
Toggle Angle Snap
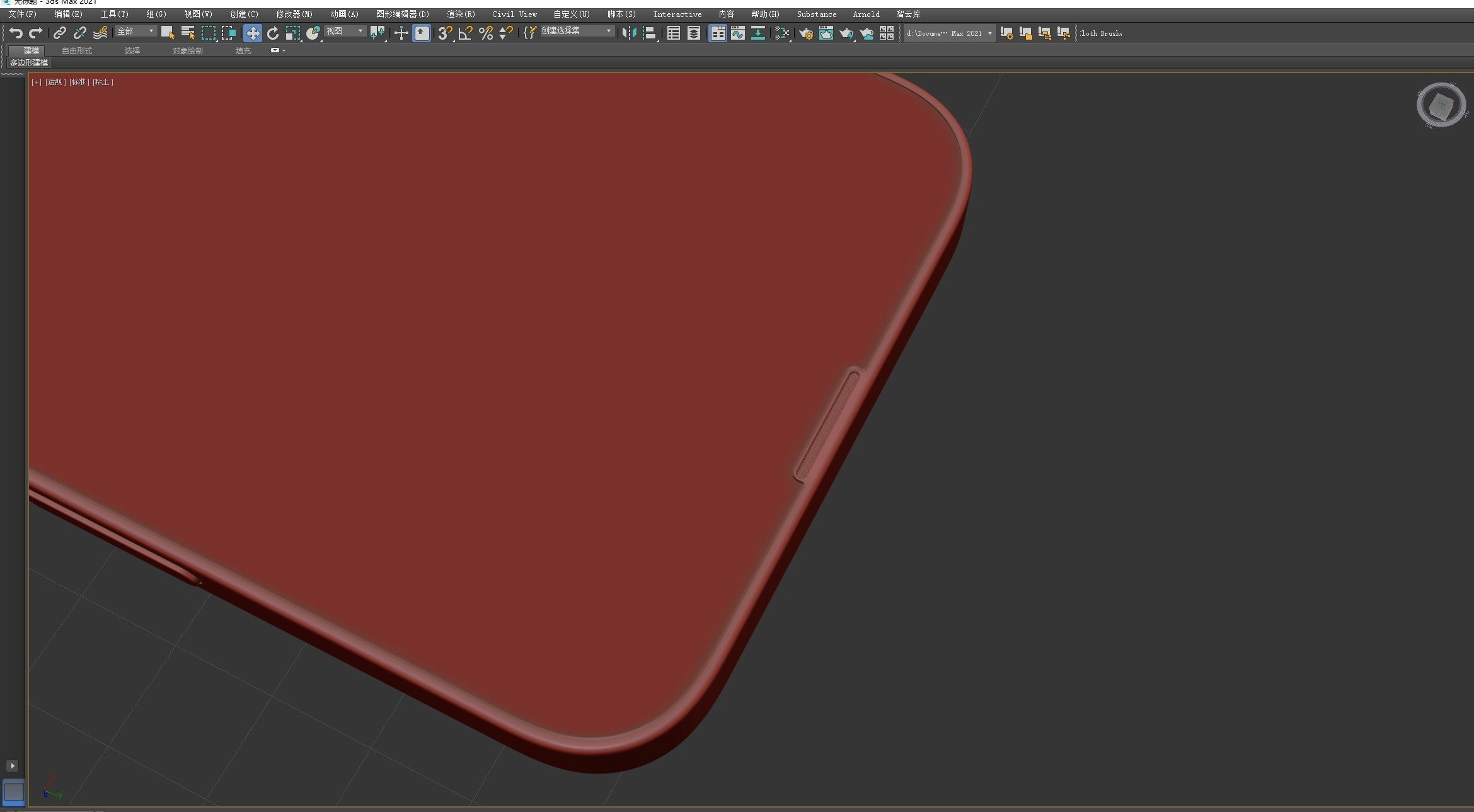(465, 33)
